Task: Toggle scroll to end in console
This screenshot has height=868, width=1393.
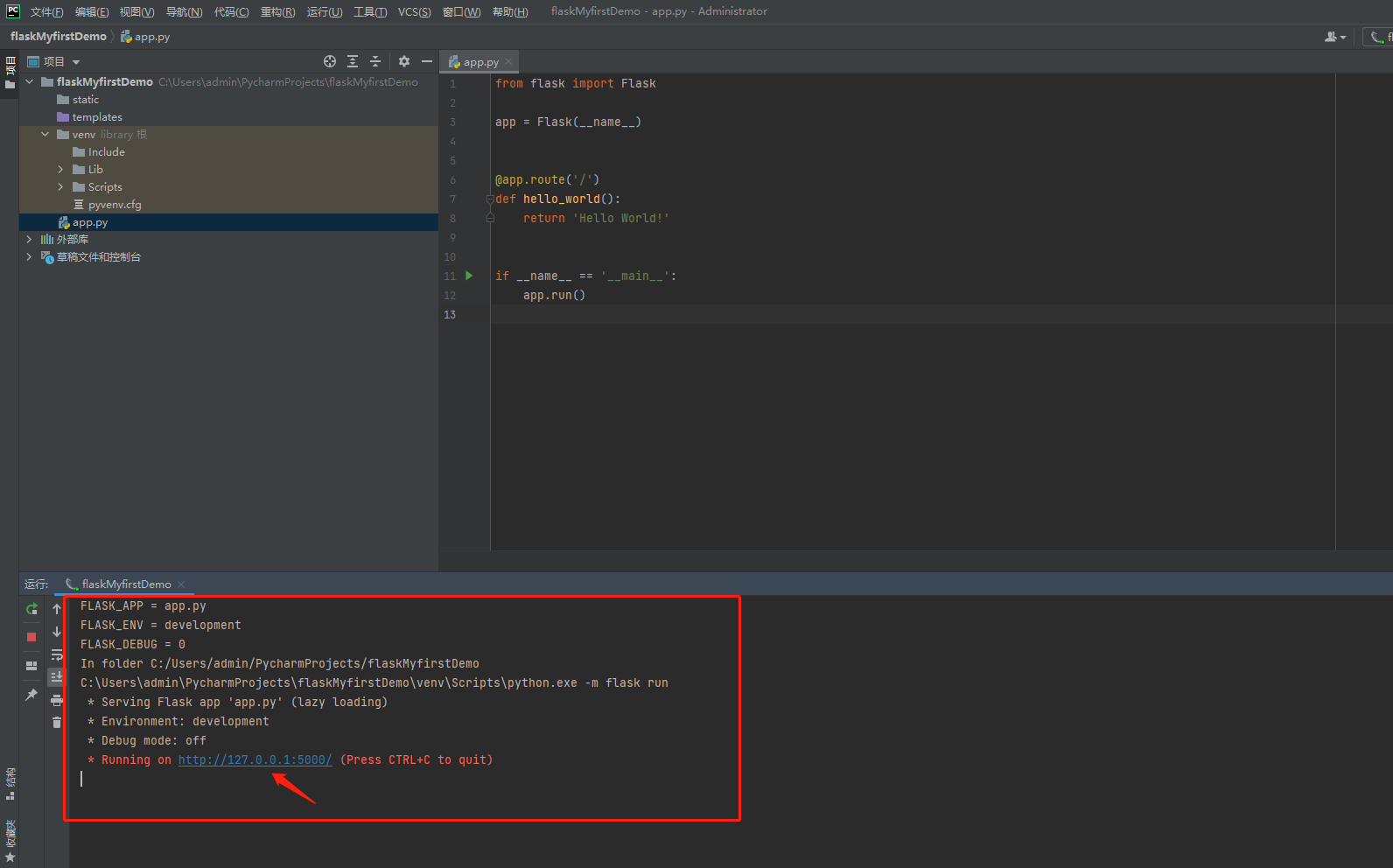Action: pyautogui.click(x=57, y=677)
